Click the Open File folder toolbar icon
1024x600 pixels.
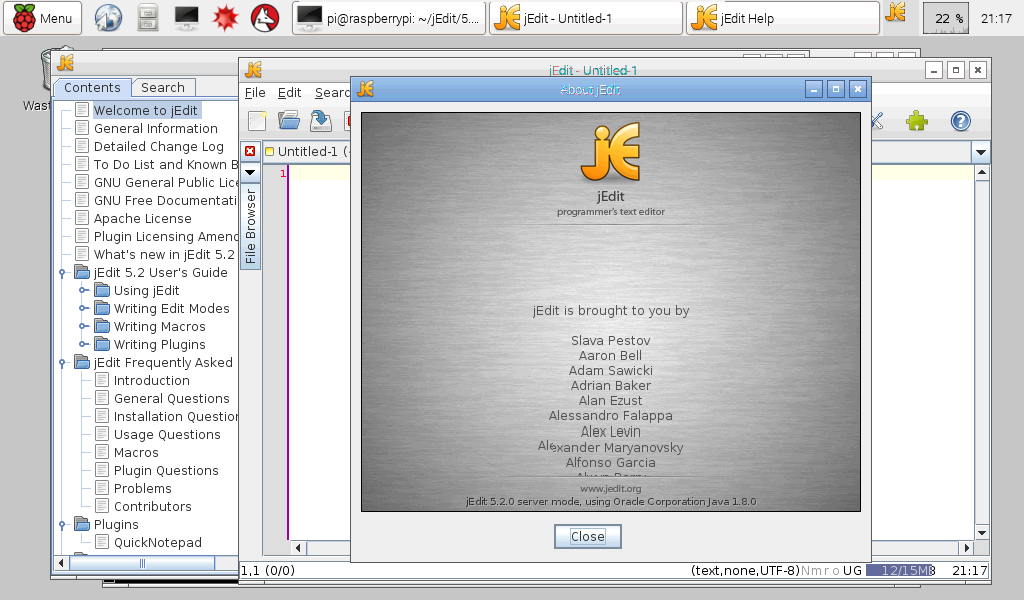pos(289,121)
